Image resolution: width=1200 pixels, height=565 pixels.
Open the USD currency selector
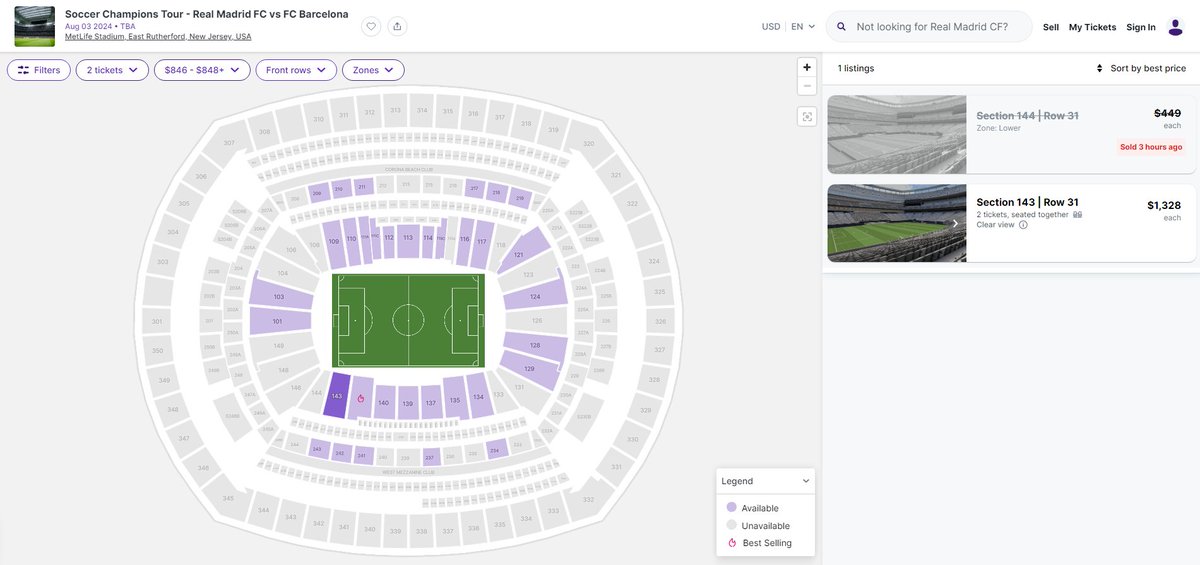771,27
